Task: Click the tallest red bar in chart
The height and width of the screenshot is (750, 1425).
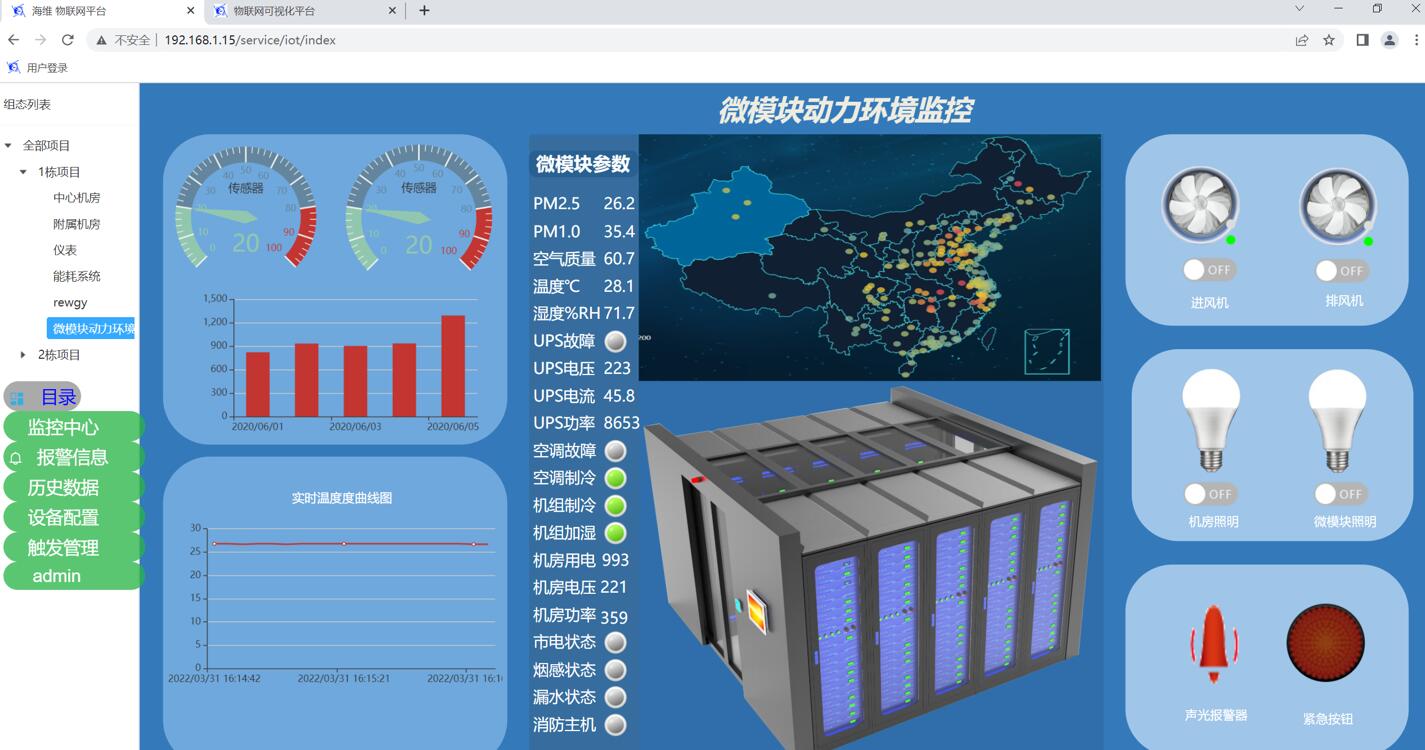Action: coord(453,365)
